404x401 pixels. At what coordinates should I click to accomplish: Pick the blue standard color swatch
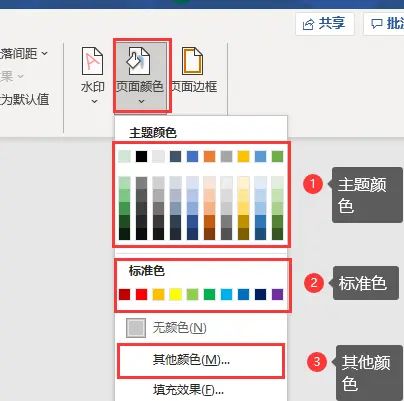pyautogui.click(x=243, y=294)
